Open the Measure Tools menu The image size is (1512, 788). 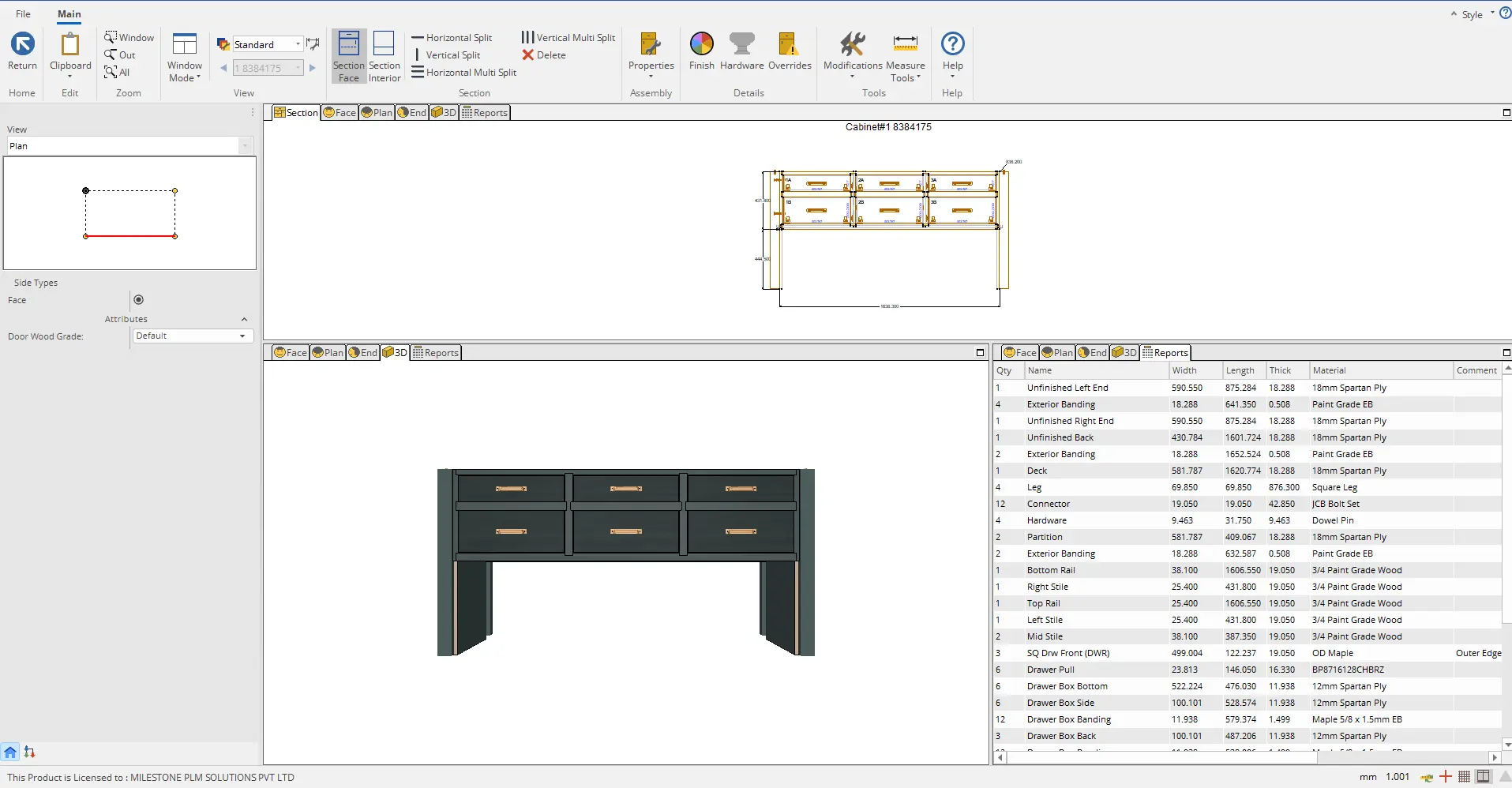pos(905,56)
